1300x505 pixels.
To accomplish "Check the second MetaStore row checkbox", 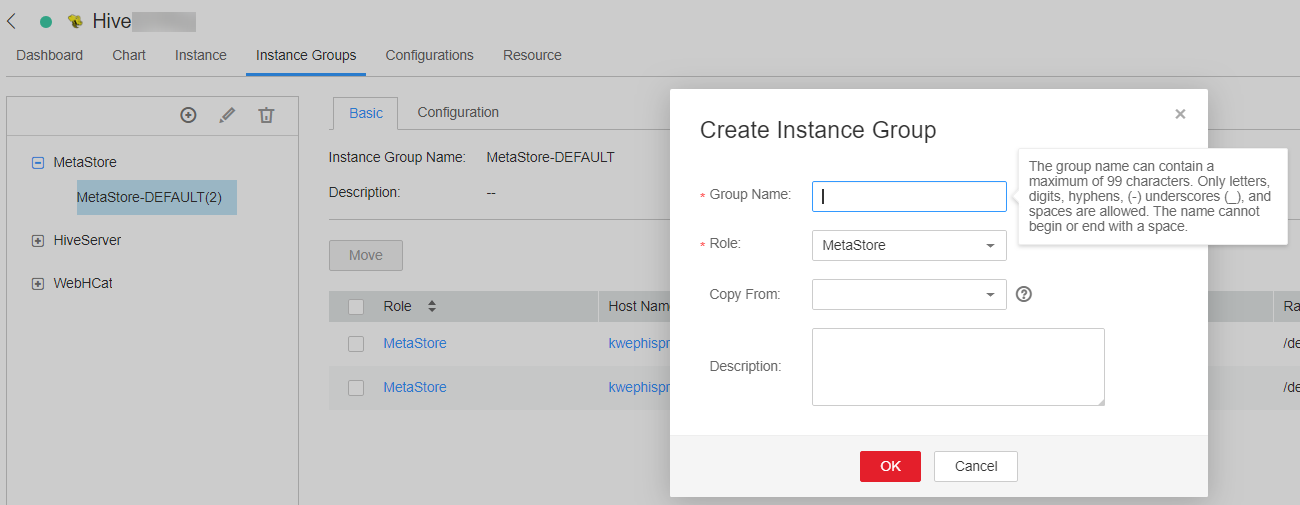I will click(356, 388).
